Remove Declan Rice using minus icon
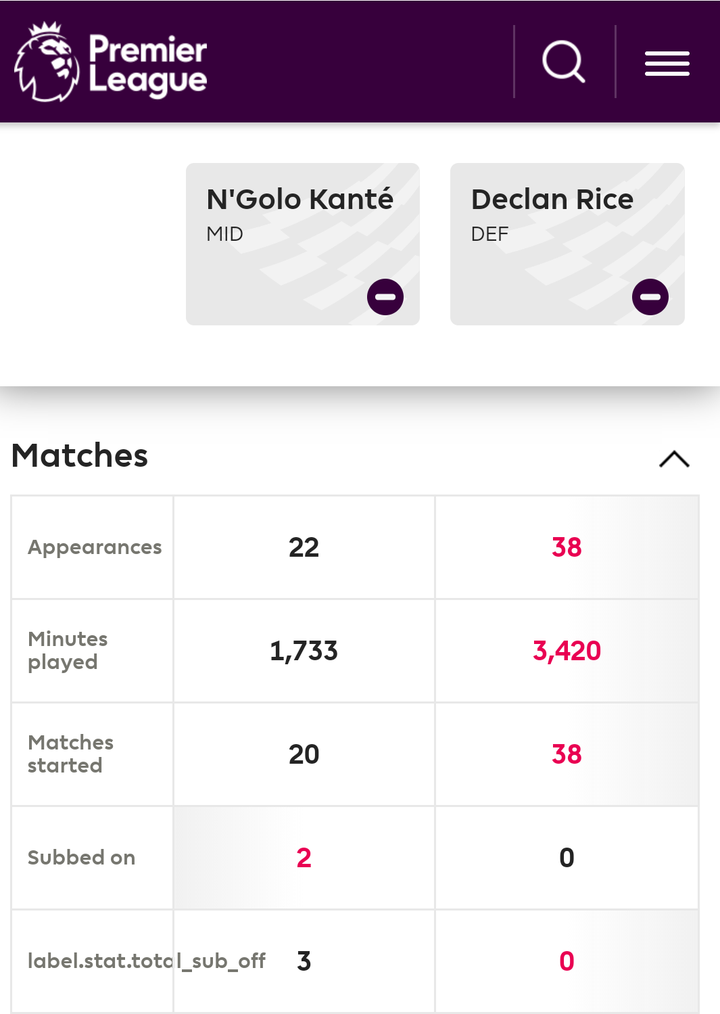 tap(650, 297)
